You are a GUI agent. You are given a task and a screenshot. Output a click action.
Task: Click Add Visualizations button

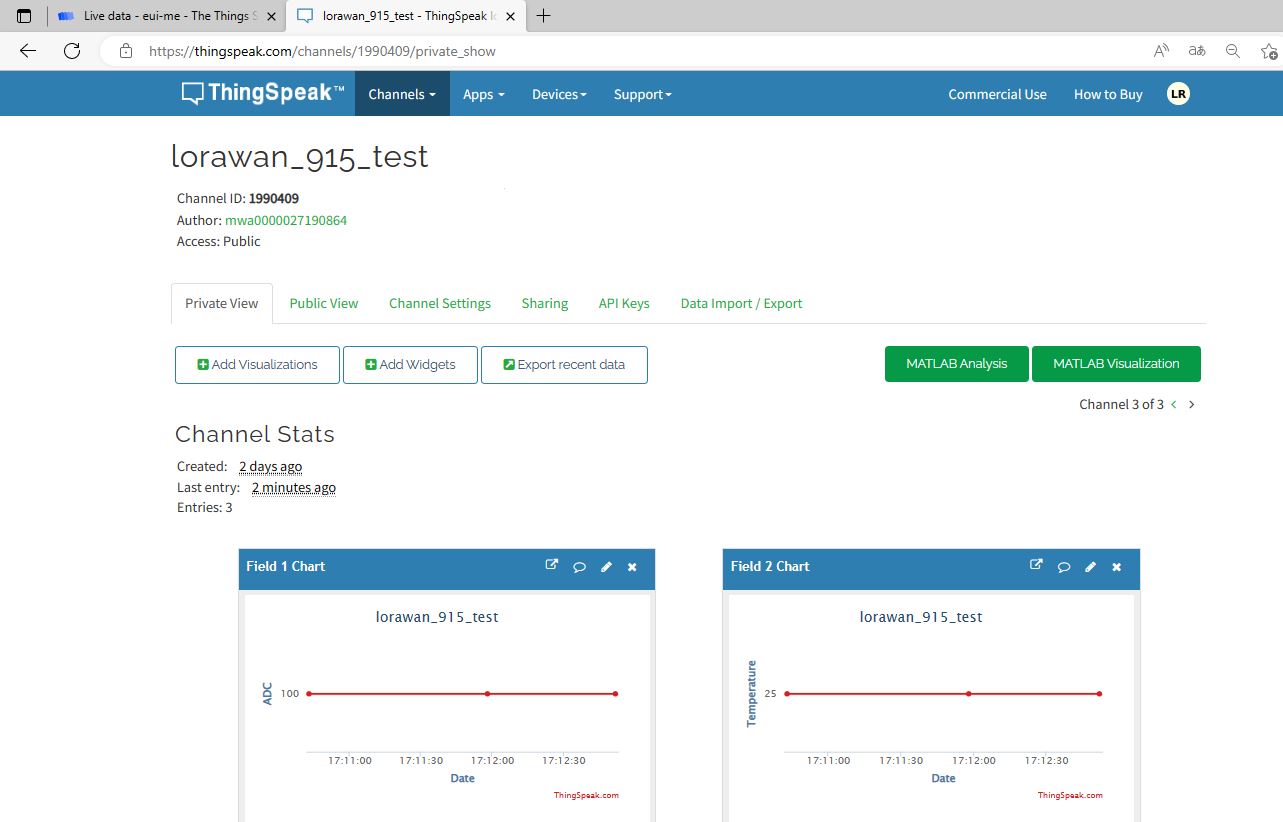pyautogui.click(x=257, y=365)
